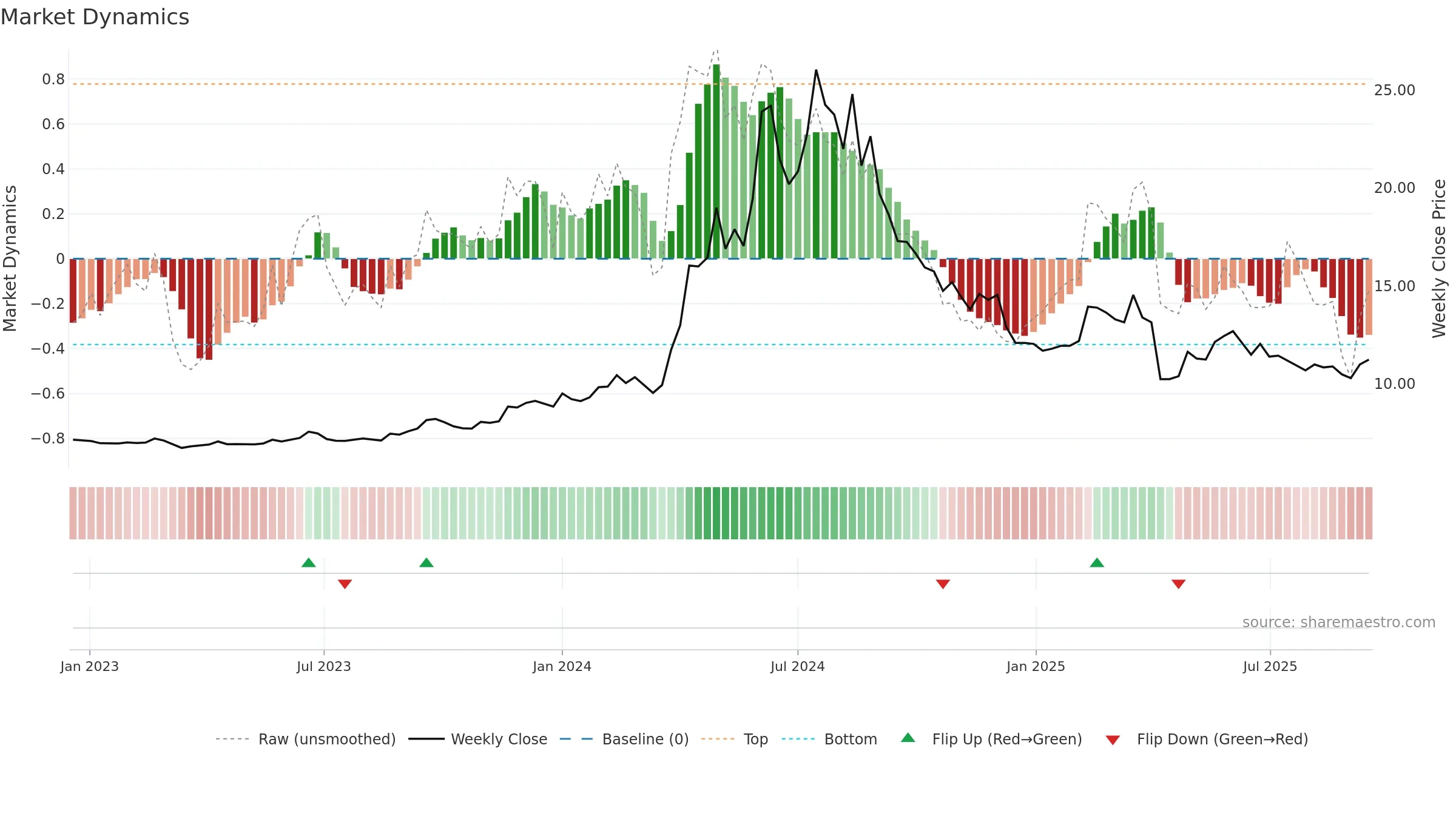Image resolution: width=1456 pixels, height=819 pixels.
Task: Click the Market Dynamics chart title
Action: 95,17
